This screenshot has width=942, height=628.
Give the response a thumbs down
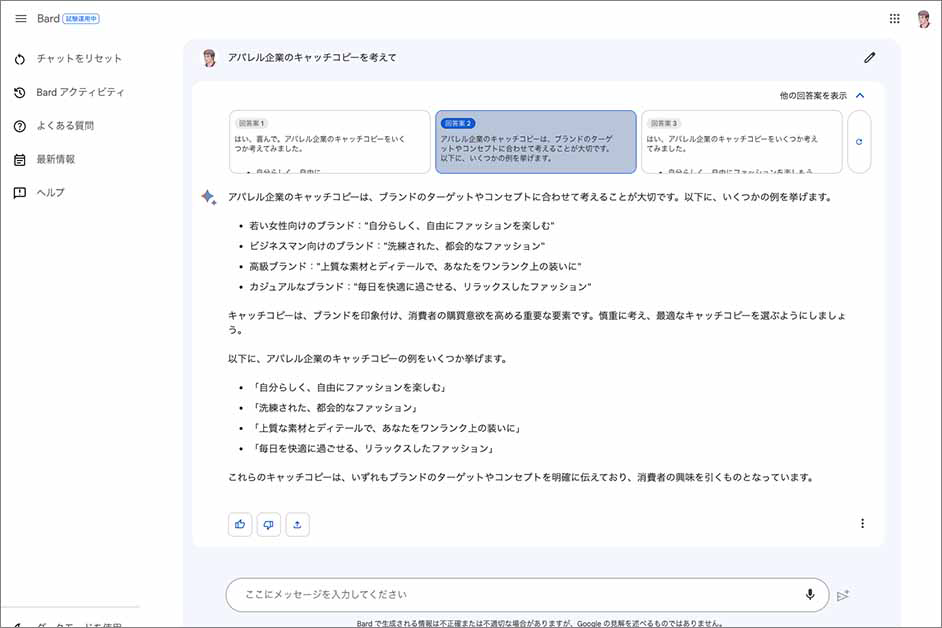pyautogui.click(x=268, y=524)
